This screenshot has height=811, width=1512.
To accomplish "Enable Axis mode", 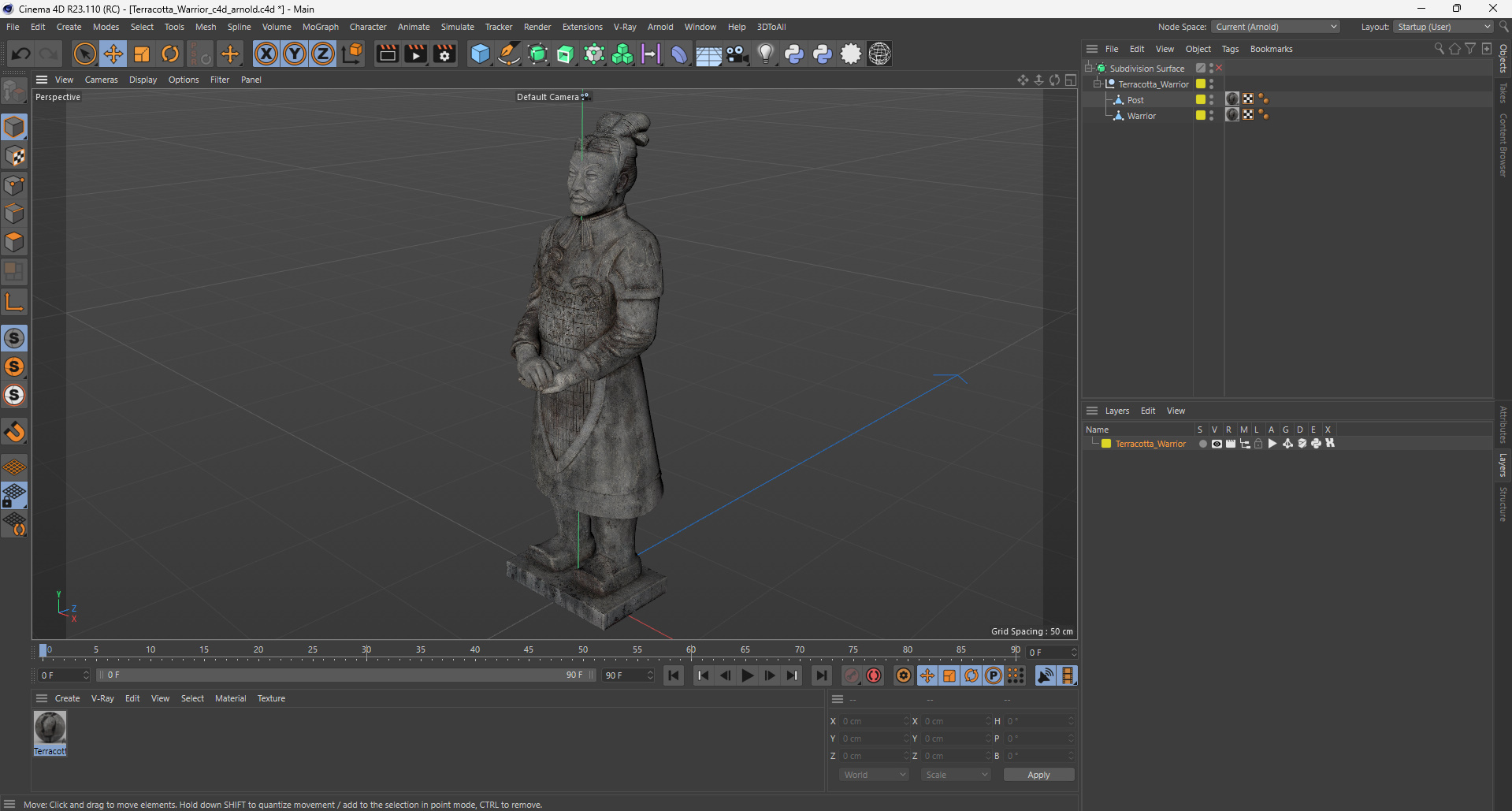I will (x=15, y=302).
